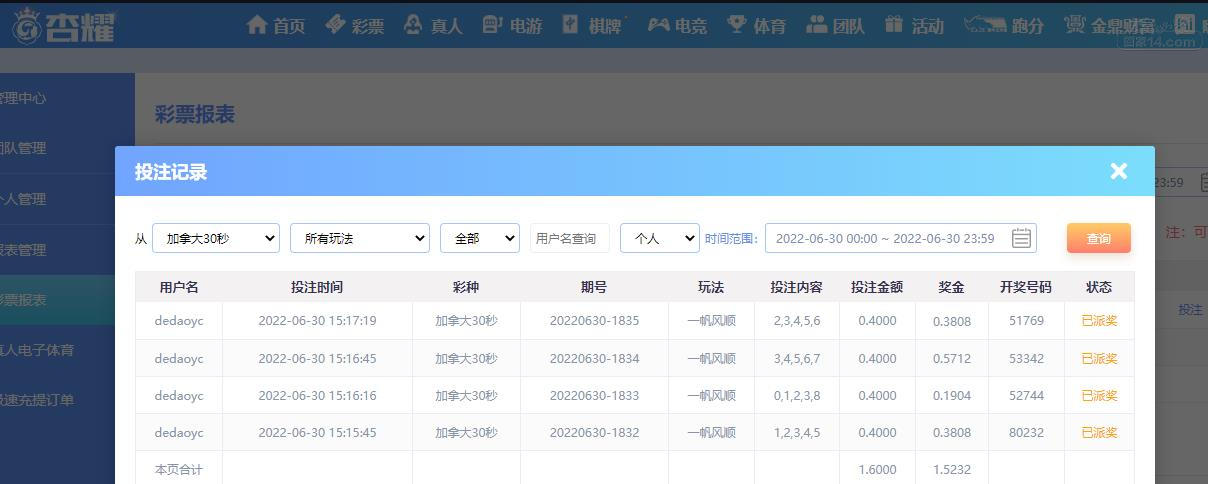Click the card icon beside 棋牌
Screen dimensions: 1208x484
coord(571,24)
